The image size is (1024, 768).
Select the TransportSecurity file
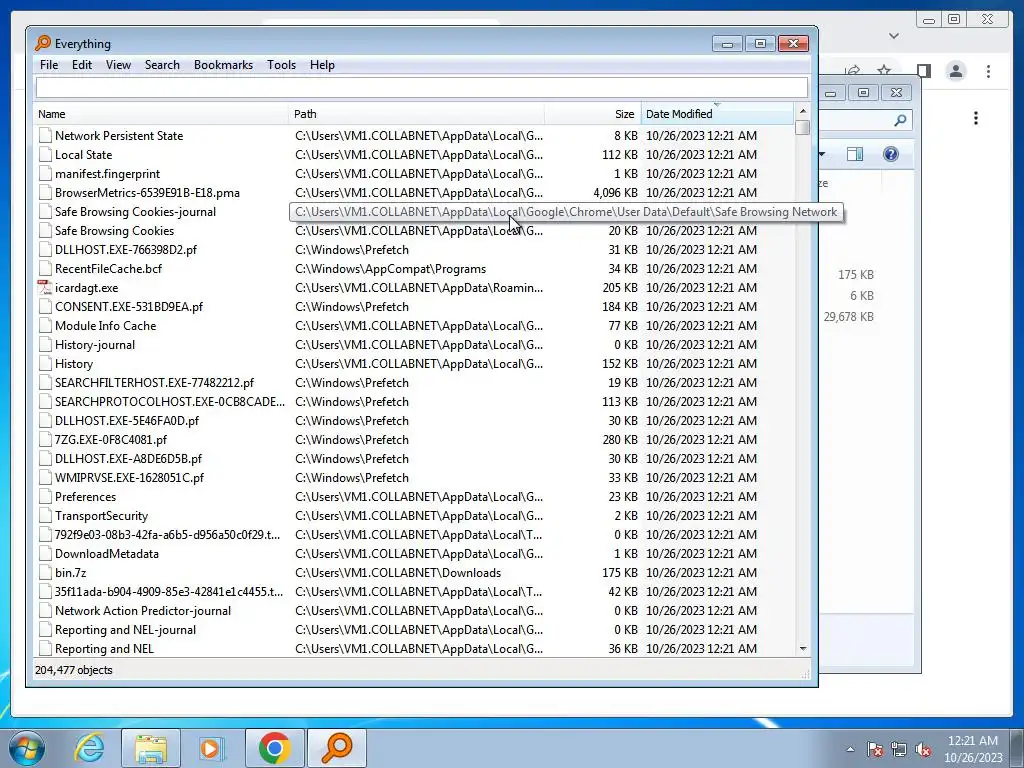[101, 516]
